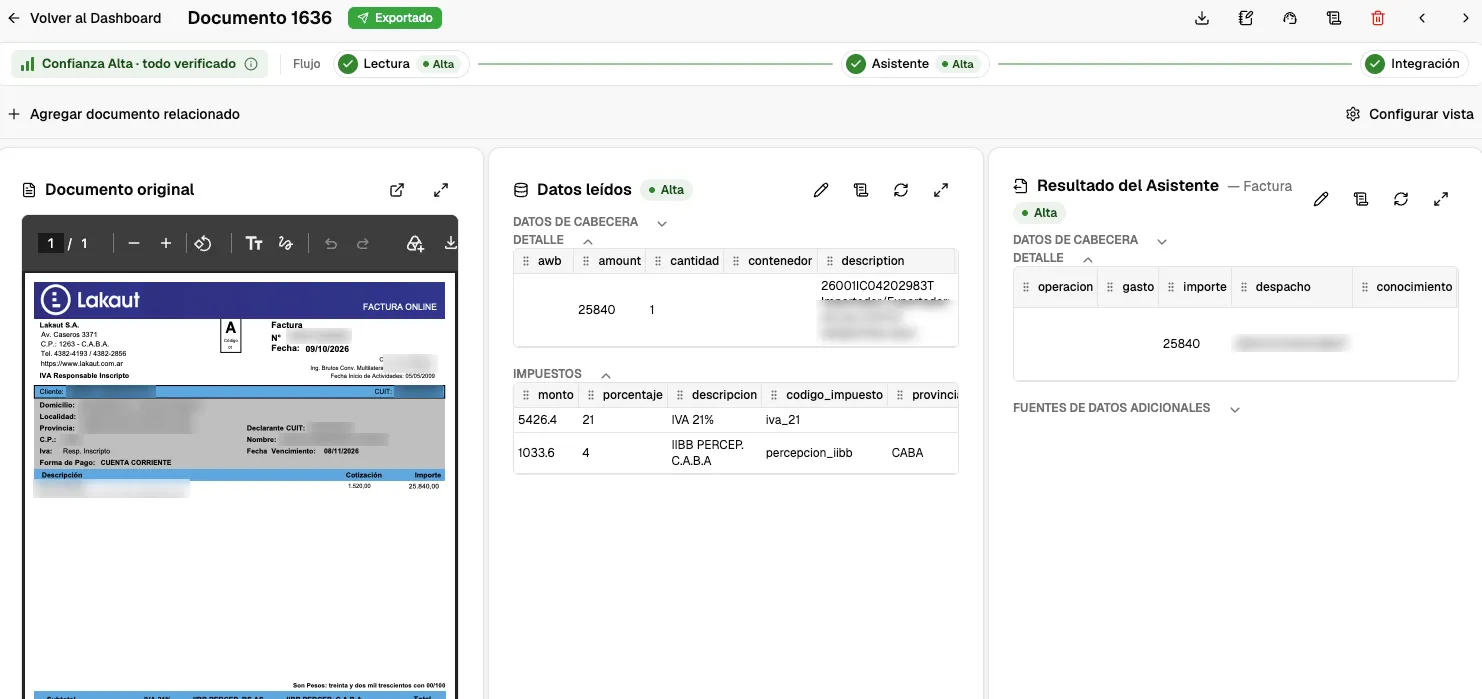Click the 5426.4 monto cell
1482x699 pixels.
point(545,421)
